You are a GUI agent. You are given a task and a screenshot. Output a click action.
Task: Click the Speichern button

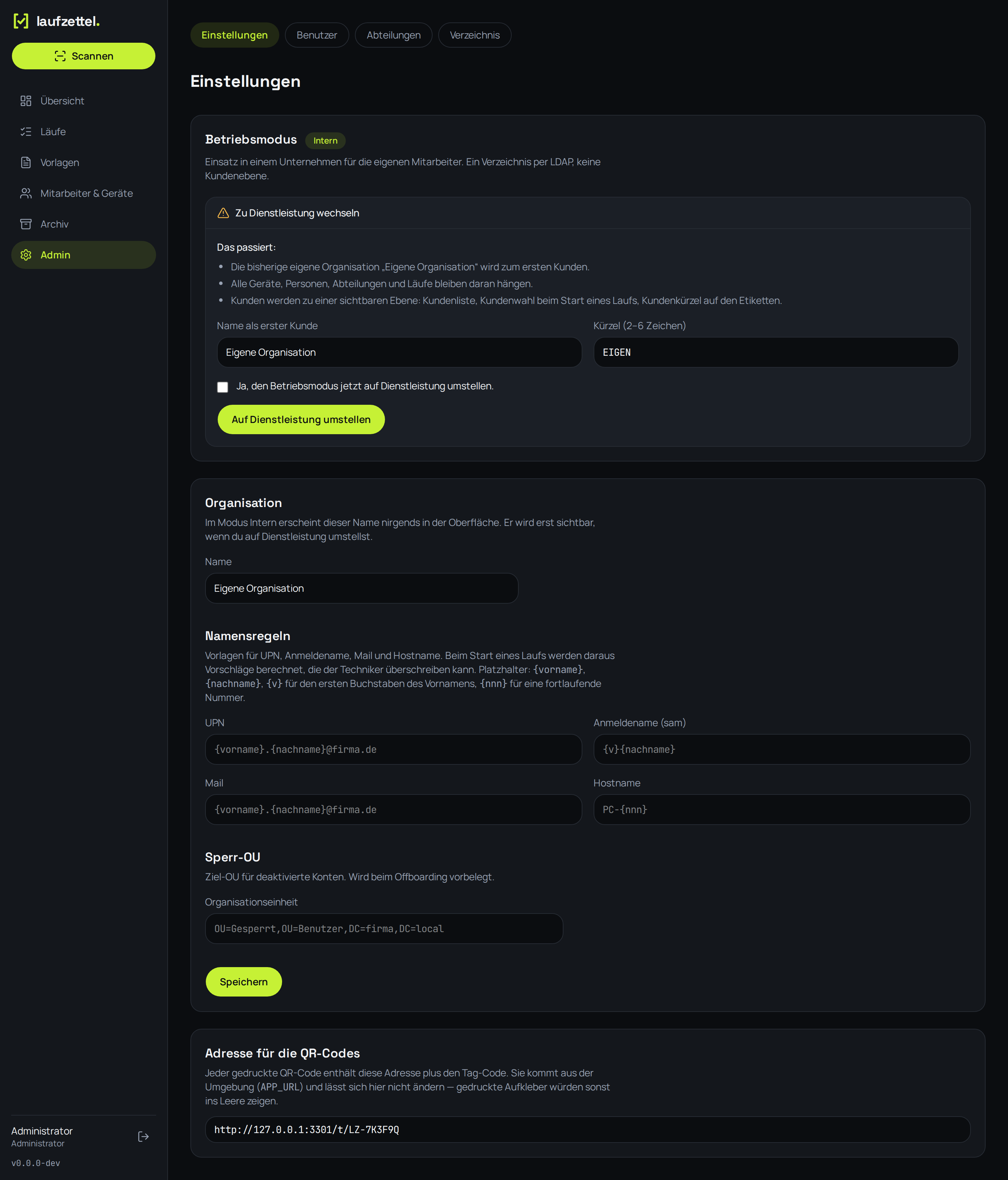244,982
